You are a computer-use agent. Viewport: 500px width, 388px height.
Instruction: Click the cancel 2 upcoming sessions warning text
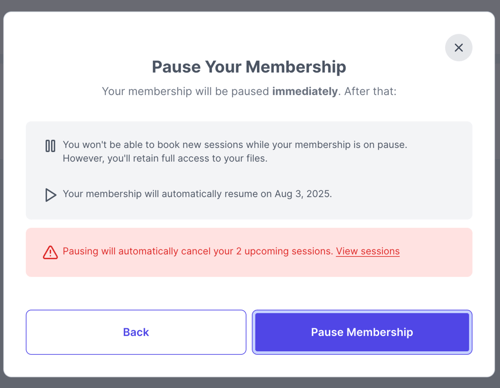198,251
